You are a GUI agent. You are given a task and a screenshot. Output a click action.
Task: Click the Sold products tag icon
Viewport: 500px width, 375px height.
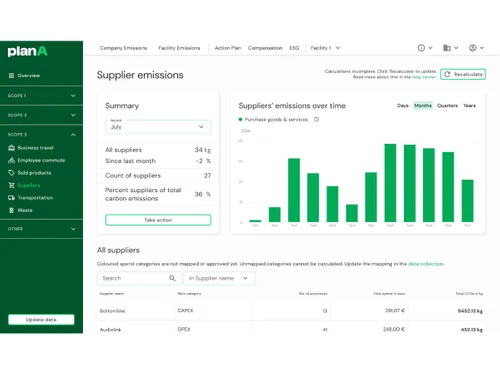pyautogui.click(x=11, y=173)
